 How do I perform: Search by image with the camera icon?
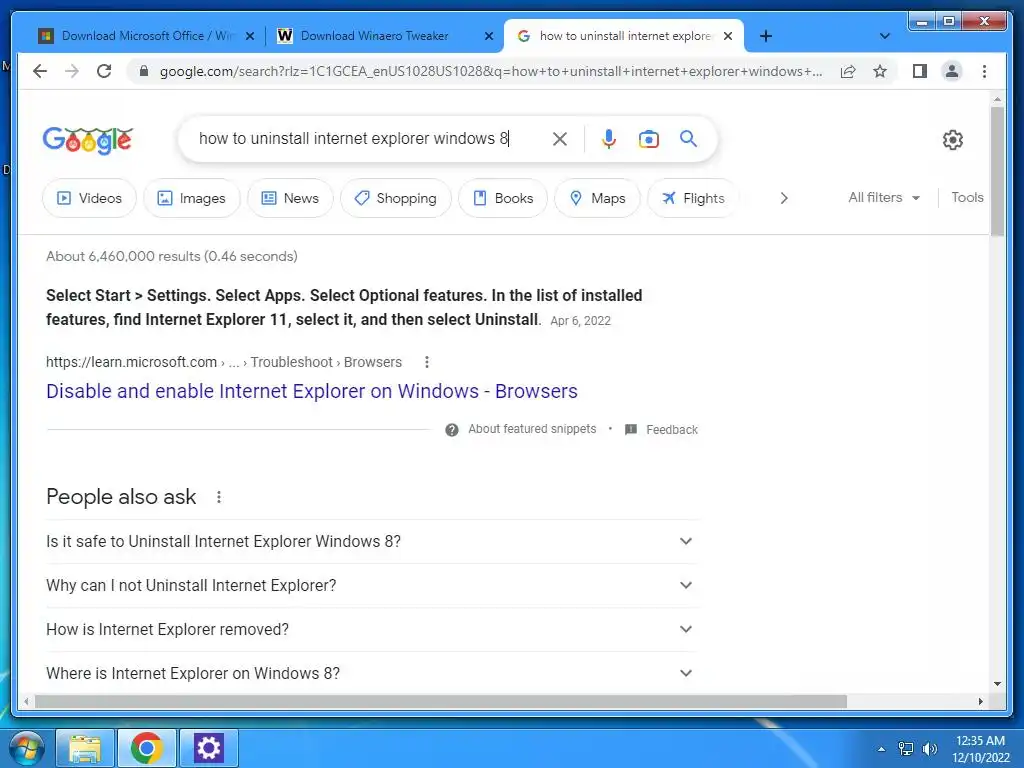pos(648,138)
